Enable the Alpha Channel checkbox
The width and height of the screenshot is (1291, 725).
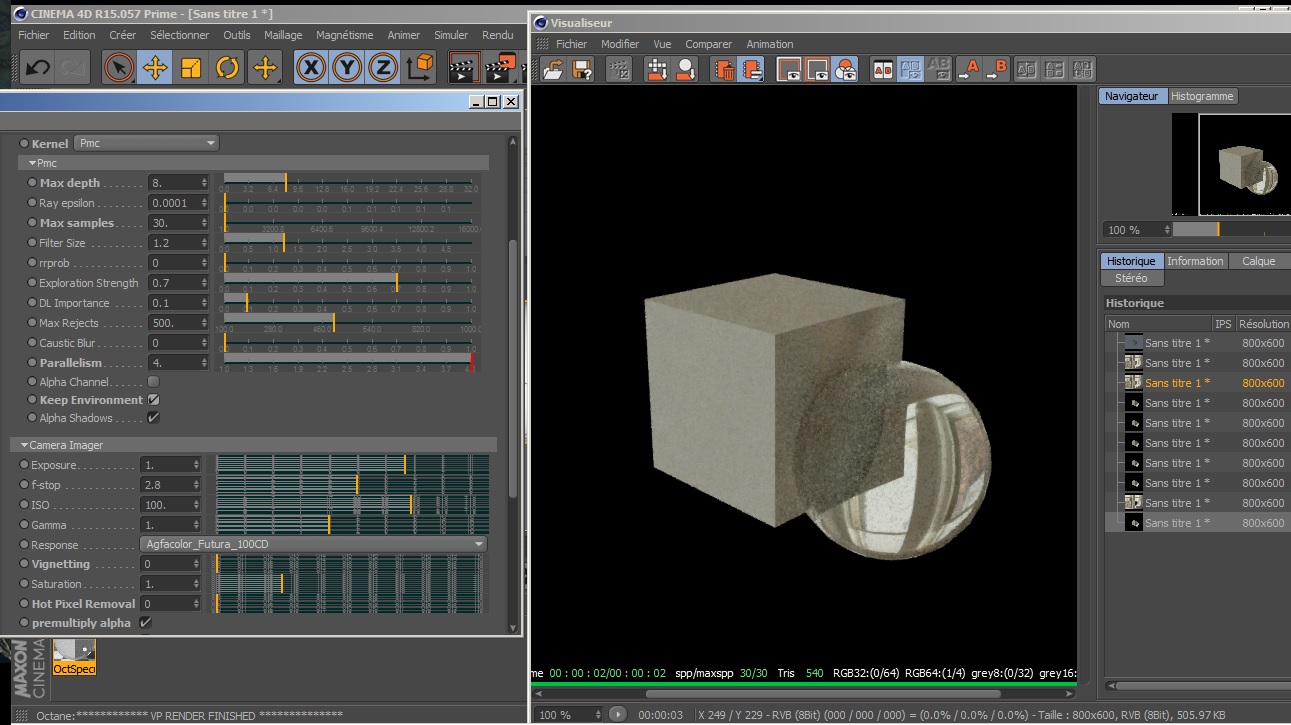(x=153, y=381)
